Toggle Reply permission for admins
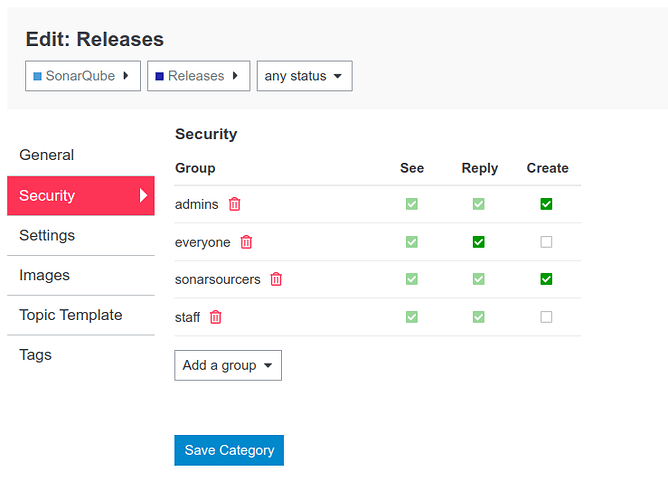 (478, 204)
